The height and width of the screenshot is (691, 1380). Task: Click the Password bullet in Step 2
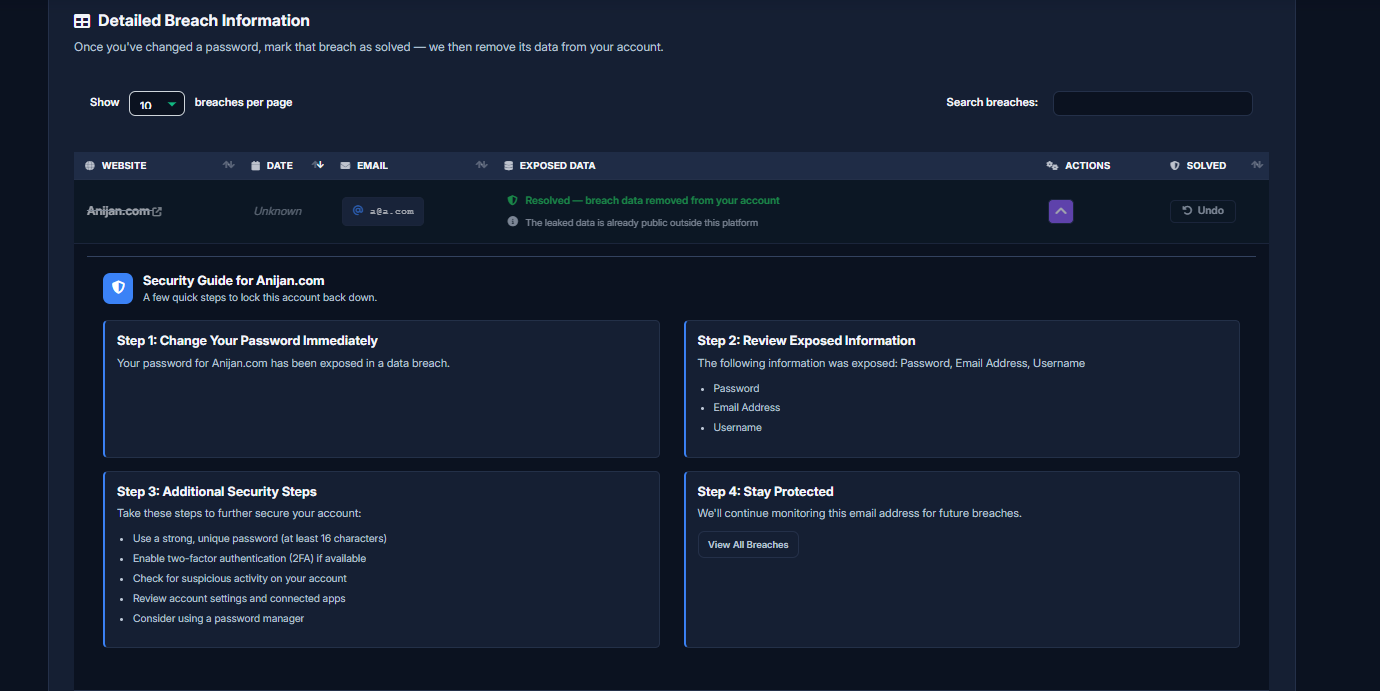pos(736,388)
